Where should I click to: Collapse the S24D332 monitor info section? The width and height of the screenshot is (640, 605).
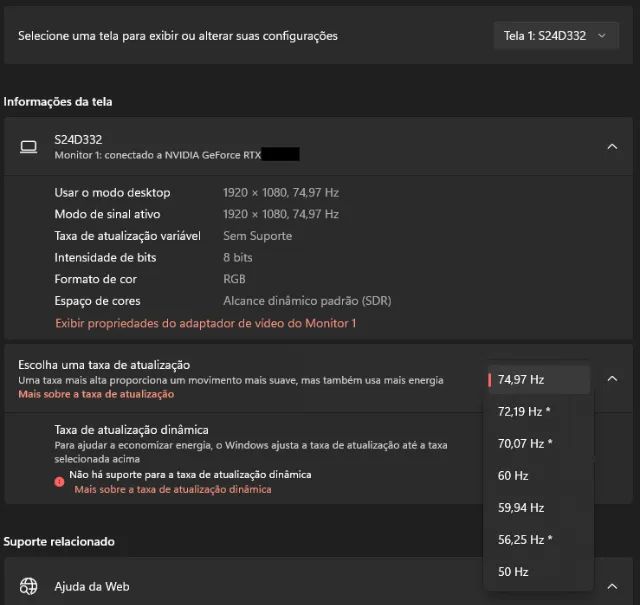coord(612,147)
